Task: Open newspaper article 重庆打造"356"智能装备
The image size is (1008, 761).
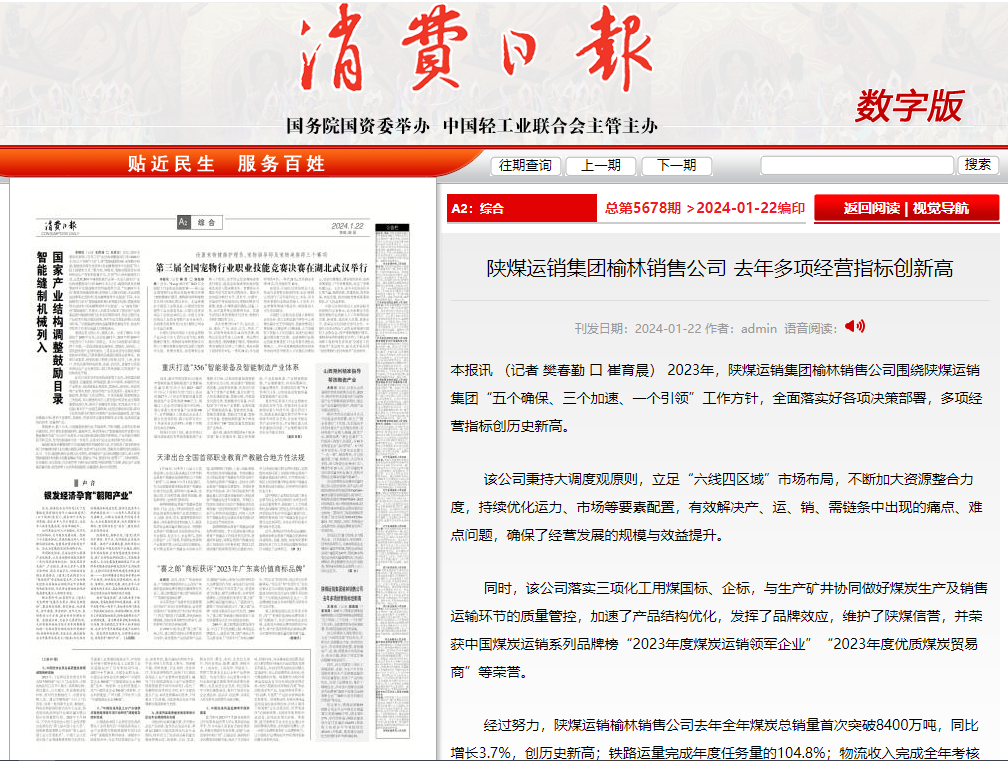Action: click(230, 368)
